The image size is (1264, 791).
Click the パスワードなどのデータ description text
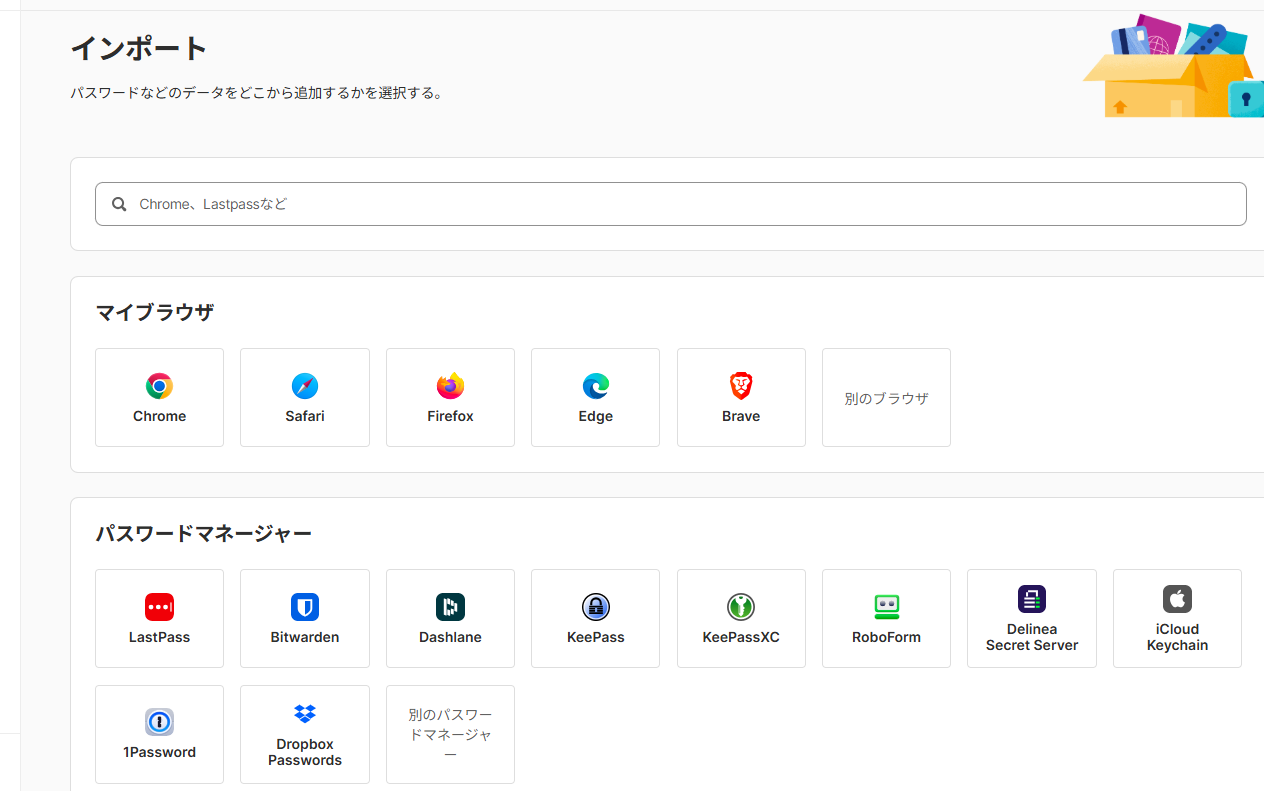tap(257, 93)
